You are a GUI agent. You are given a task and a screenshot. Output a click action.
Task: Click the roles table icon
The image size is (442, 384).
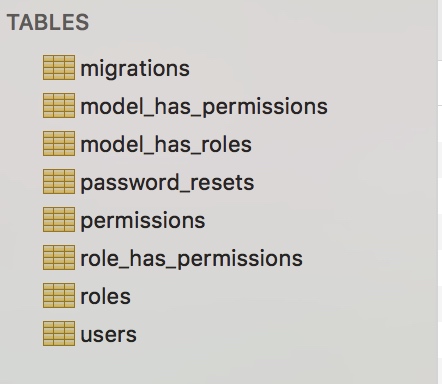coord(59,296)
